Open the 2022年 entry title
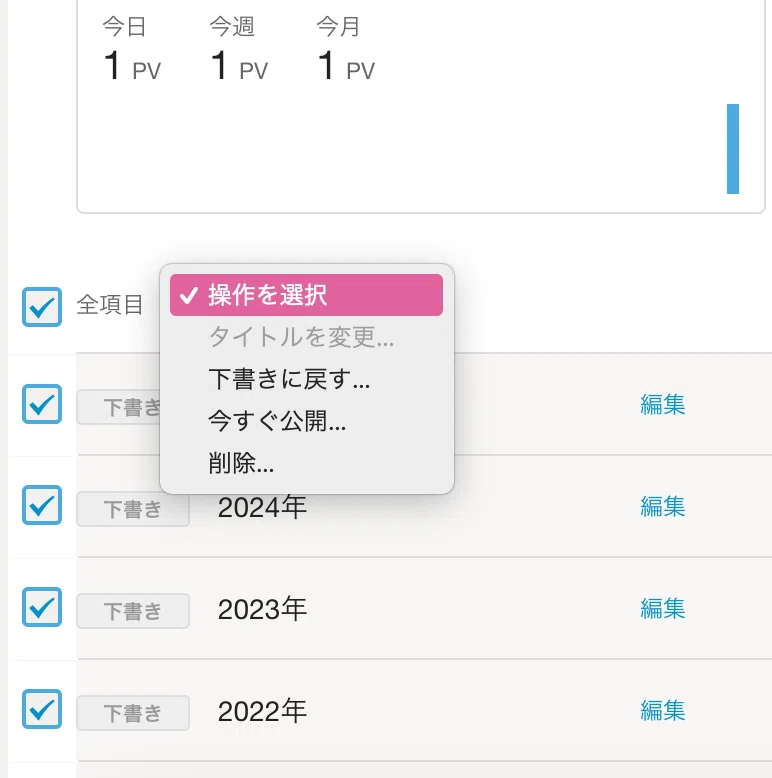 (x=262, y=712)
